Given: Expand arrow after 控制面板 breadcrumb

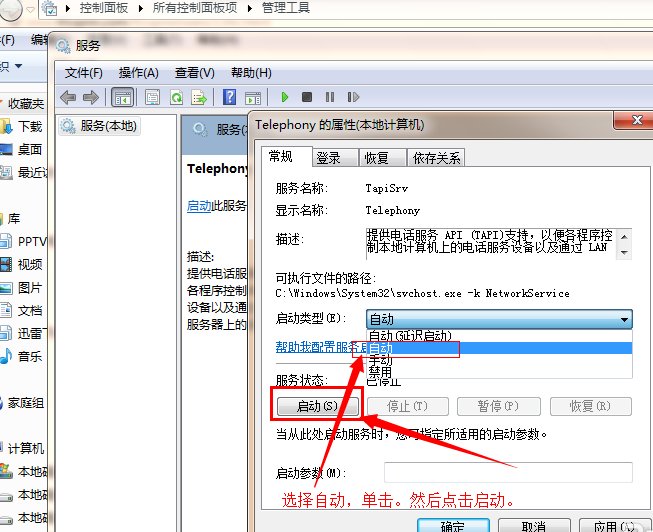Looking at the screenshot, I should click(141, 8).
